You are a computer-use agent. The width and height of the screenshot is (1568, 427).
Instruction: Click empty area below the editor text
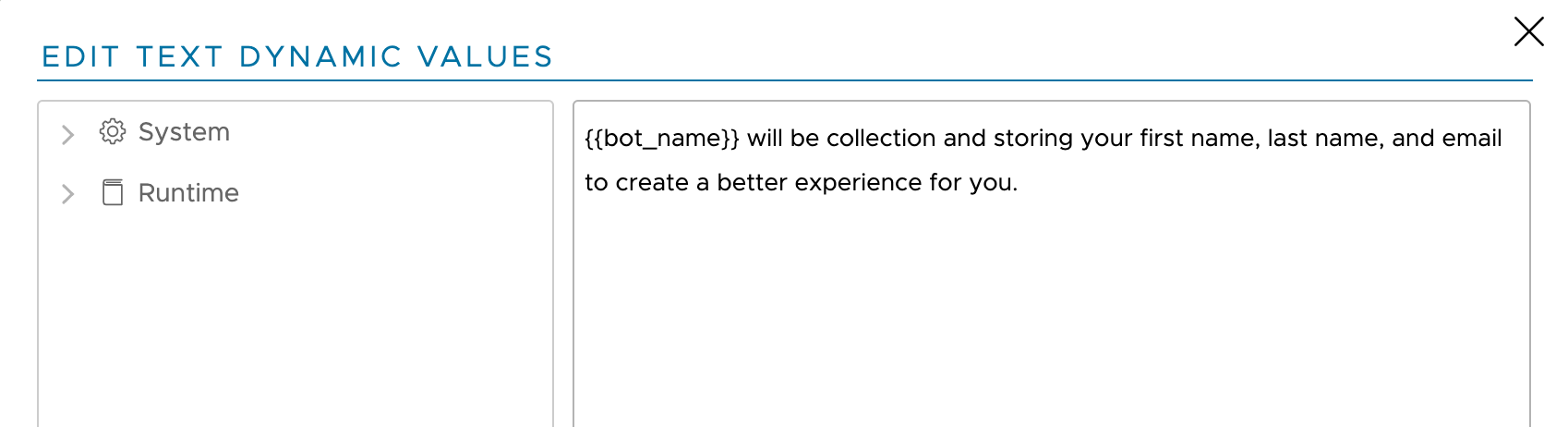pos(1051,314)
